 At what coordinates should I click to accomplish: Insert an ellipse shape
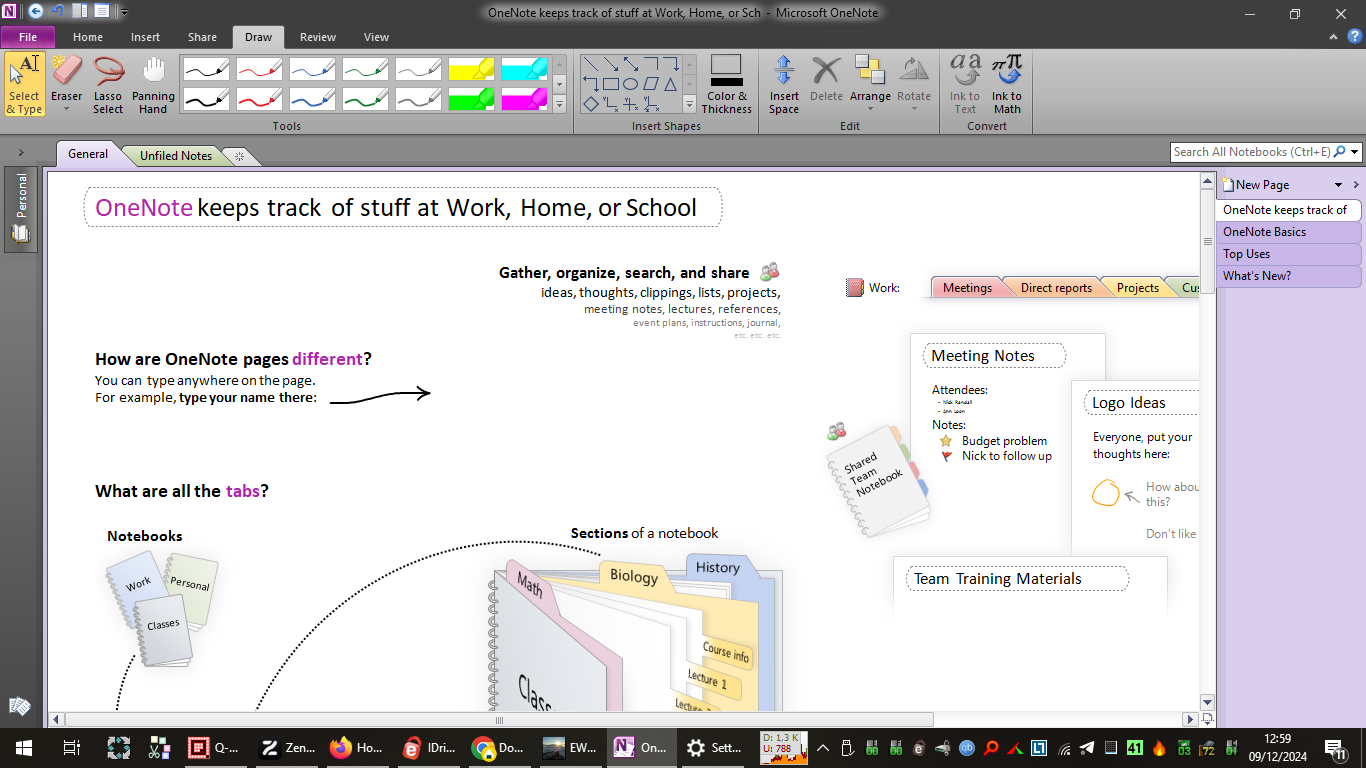click(x=630, y=84)
